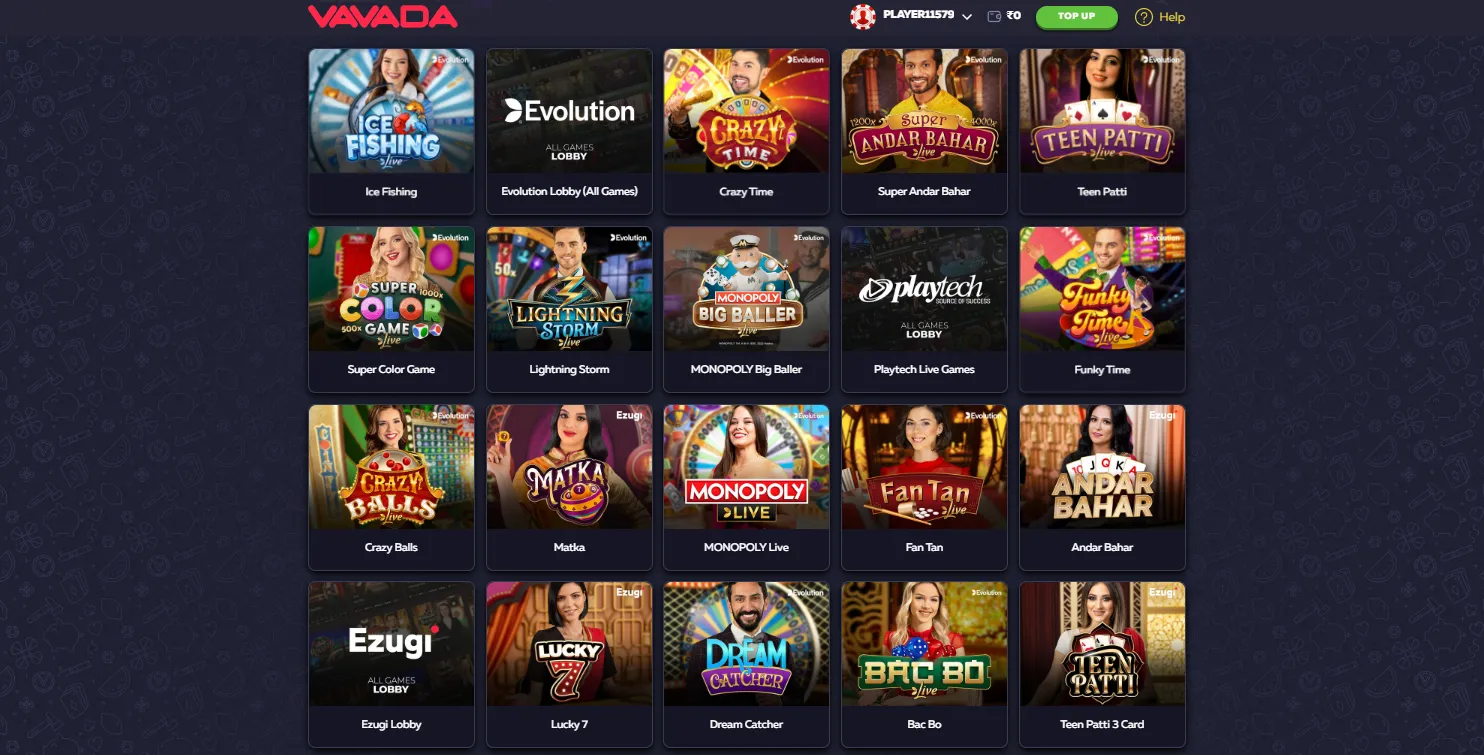Open the Ezugi Lobby tile
This screenshot has width=1484, height=755.
[391, 665]
